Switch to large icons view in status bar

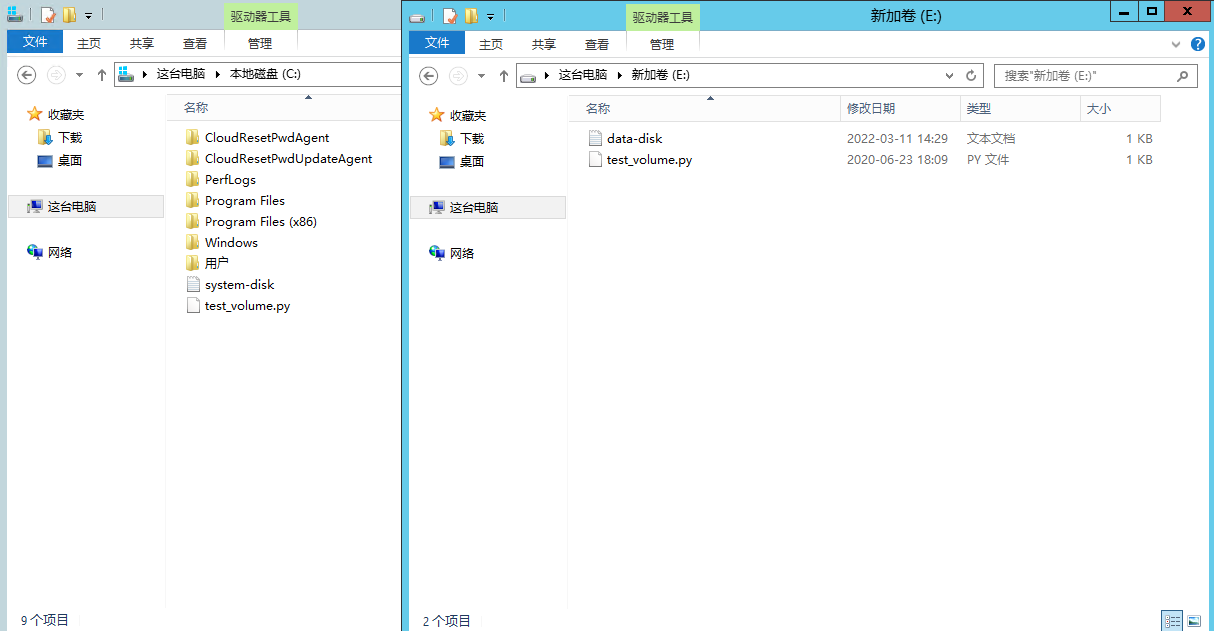(x=1193, y=621)
